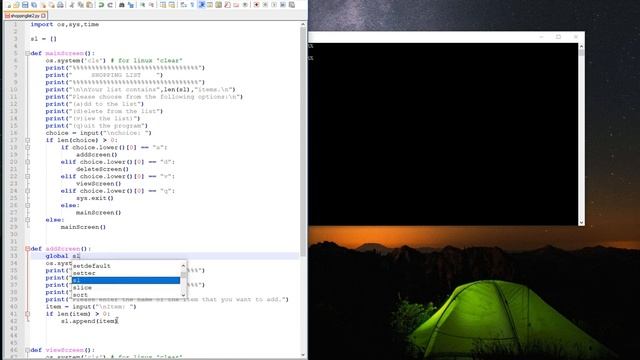Image resolution: width=640 pixels, height=360 pixels.
Task: Click the Zoom In toolbar icon
Action: click(142, 5)
